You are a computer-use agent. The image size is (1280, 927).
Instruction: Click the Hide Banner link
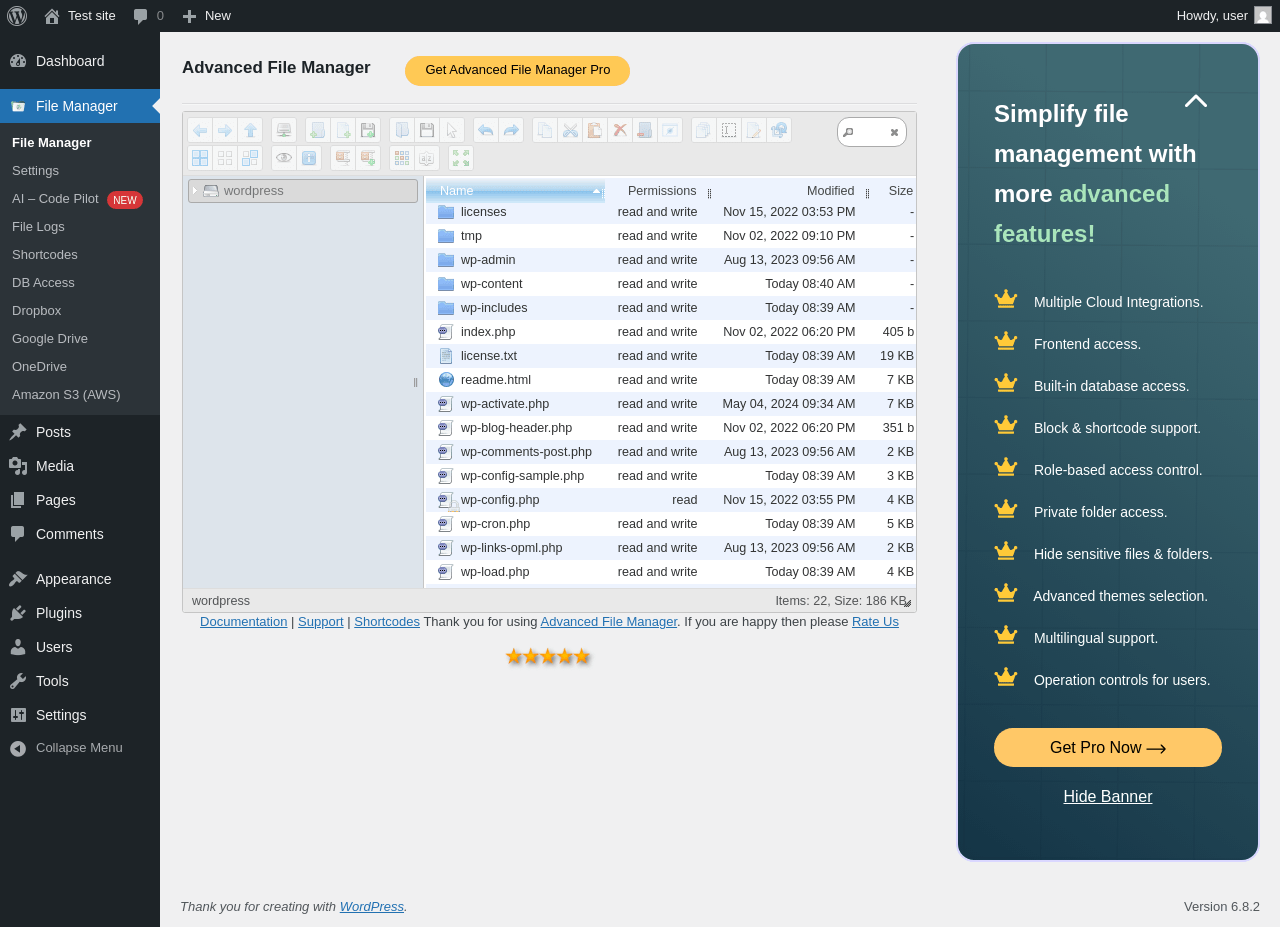point(1108,797)
